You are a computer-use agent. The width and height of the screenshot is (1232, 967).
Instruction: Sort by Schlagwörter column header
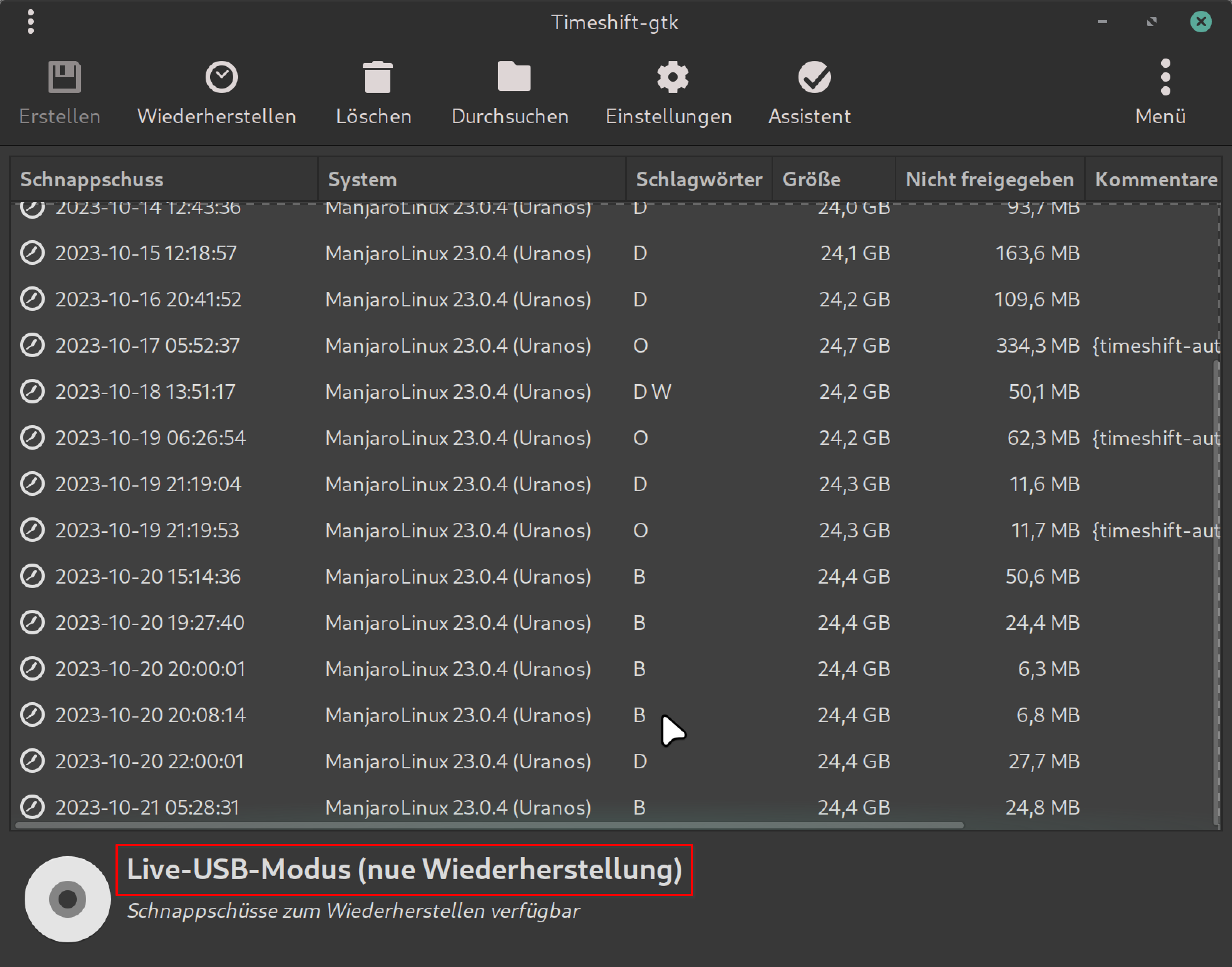[x=698, y=179]
